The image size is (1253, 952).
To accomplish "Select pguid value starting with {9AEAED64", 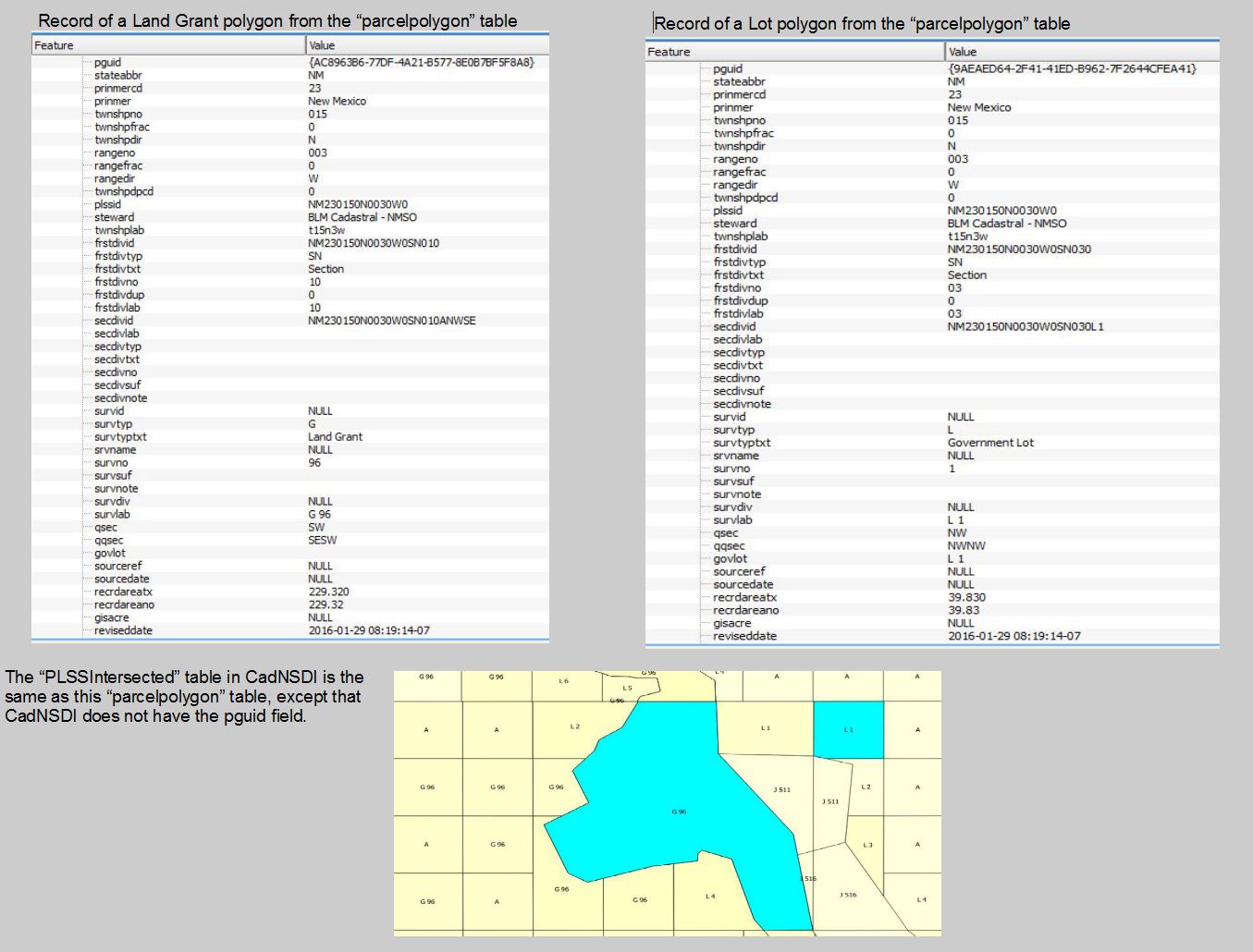I will coord(1072,68).
